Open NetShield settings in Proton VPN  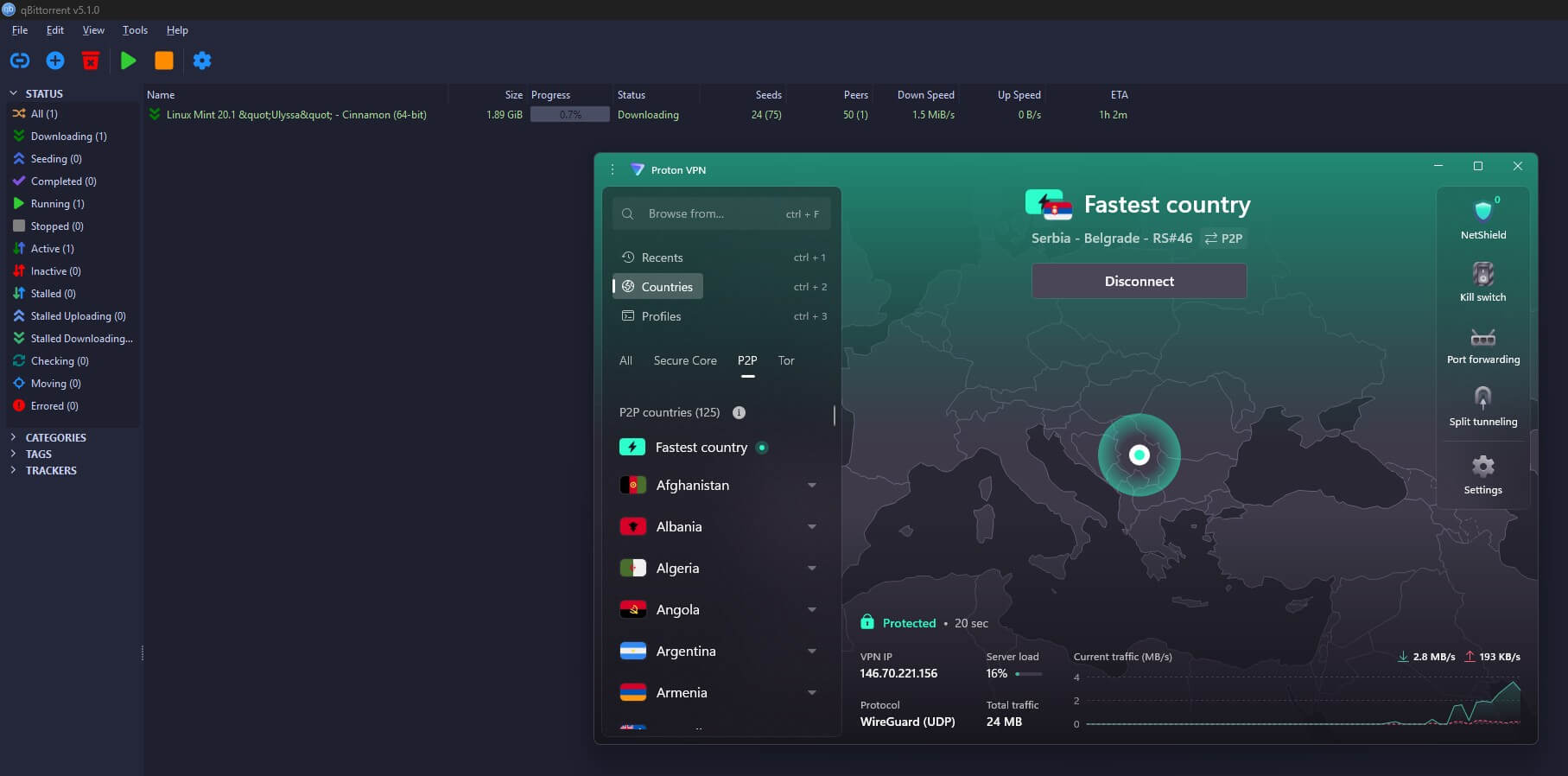(1482, 219)
